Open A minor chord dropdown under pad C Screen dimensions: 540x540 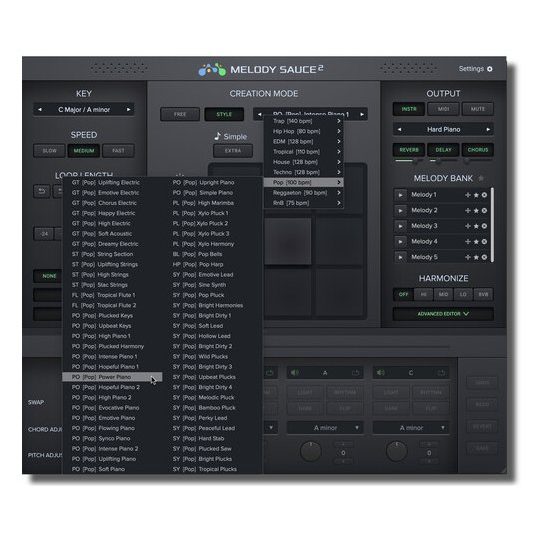(411, 428)
